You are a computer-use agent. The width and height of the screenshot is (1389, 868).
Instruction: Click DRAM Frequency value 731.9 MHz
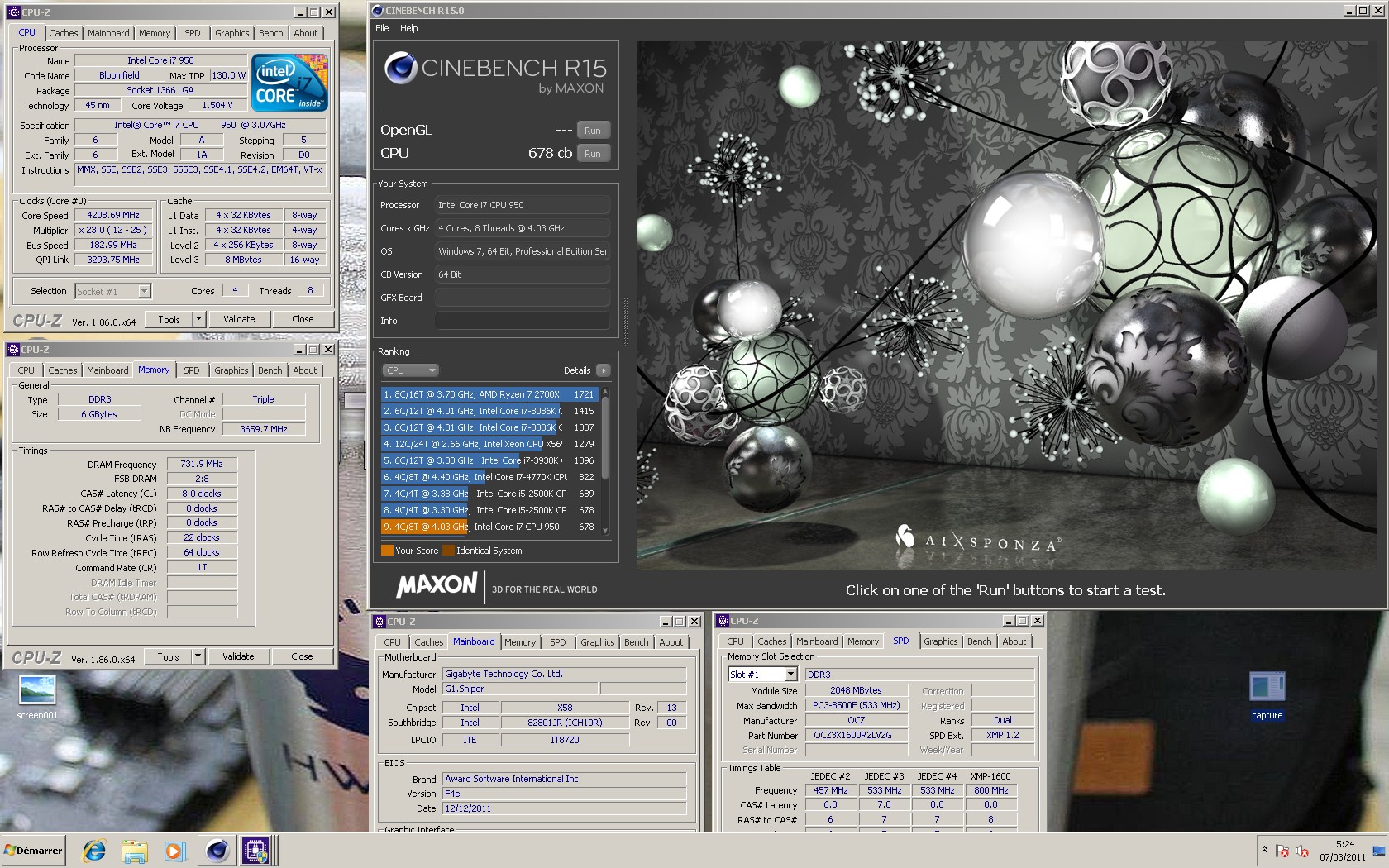click(x=202, y=464)
